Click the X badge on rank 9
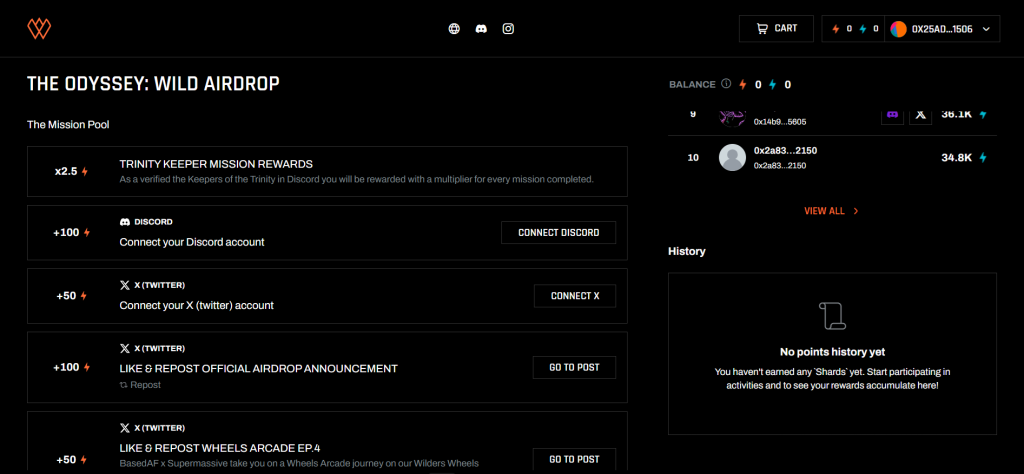 920,115
